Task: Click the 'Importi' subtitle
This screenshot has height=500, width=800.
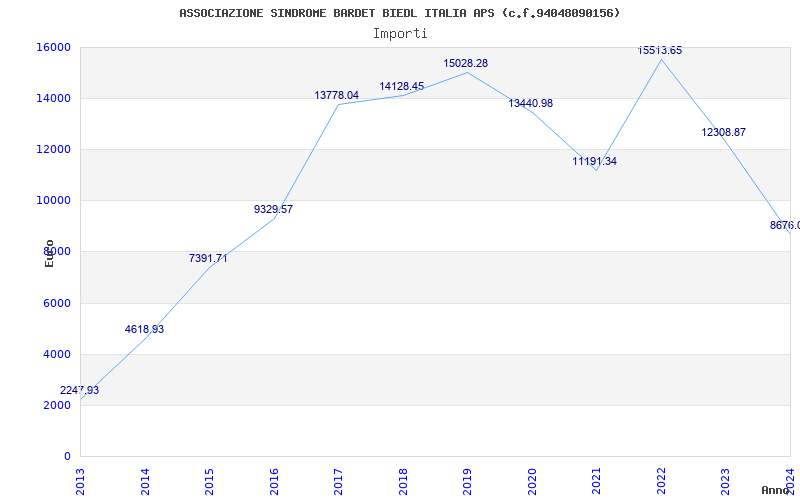Action: (x=400, y=34)
